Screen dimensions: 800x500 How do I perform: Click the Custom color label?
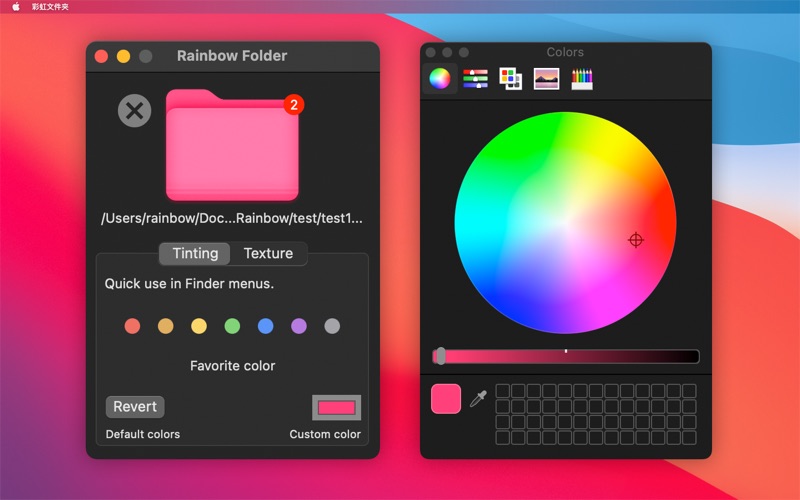pos(325,434)
